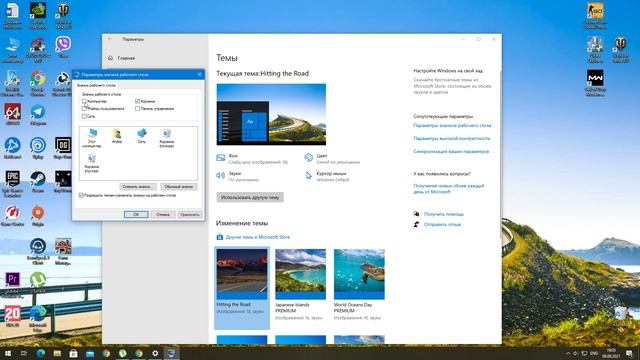Tick the Control Panel (Панель управления) checkbox
This screenshot has height=360, width=640.
(x=138, y=109)
